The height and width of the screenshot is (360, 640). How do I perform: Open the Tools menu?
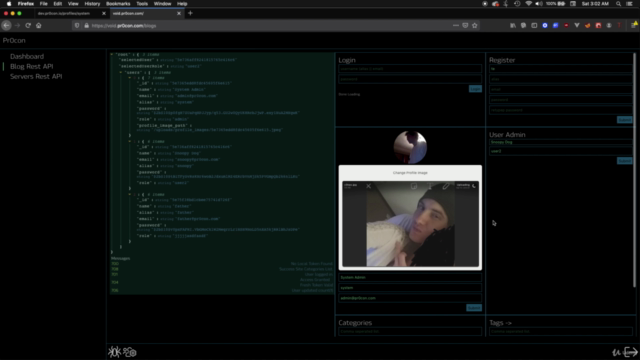coord(142,4)
